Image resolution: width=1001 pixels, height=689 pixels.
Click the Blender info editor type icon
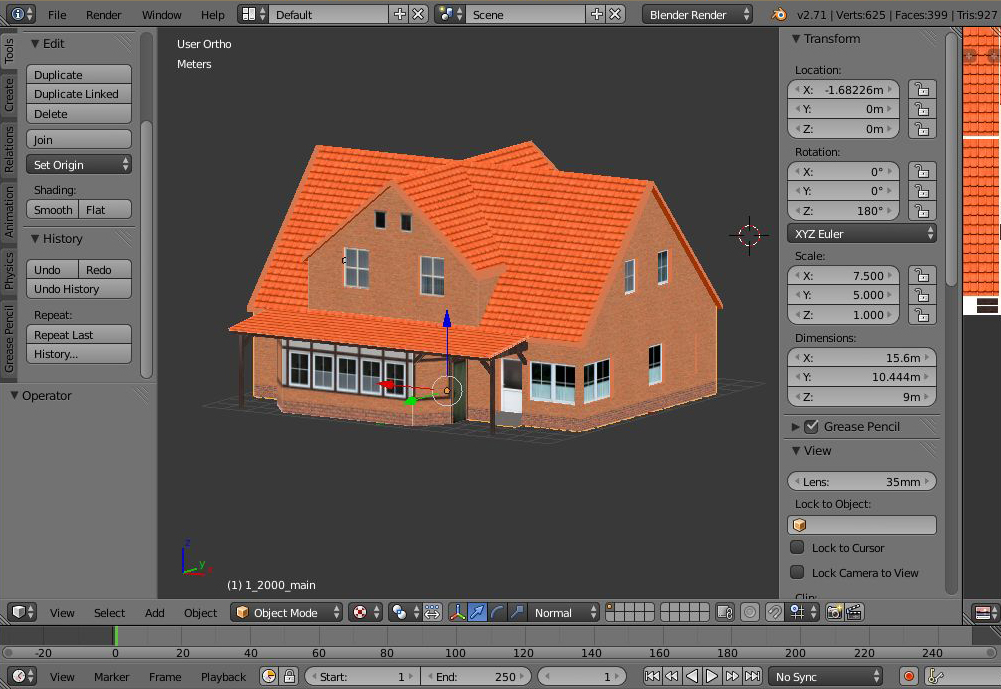click(18, 15)
